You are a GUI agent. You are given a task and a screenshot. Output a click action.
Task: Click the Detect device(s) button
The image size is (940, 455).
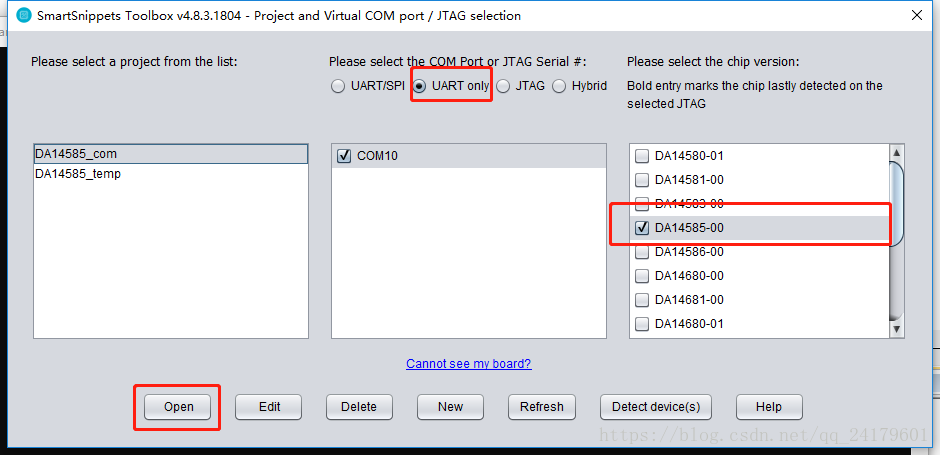click(656, 407)
